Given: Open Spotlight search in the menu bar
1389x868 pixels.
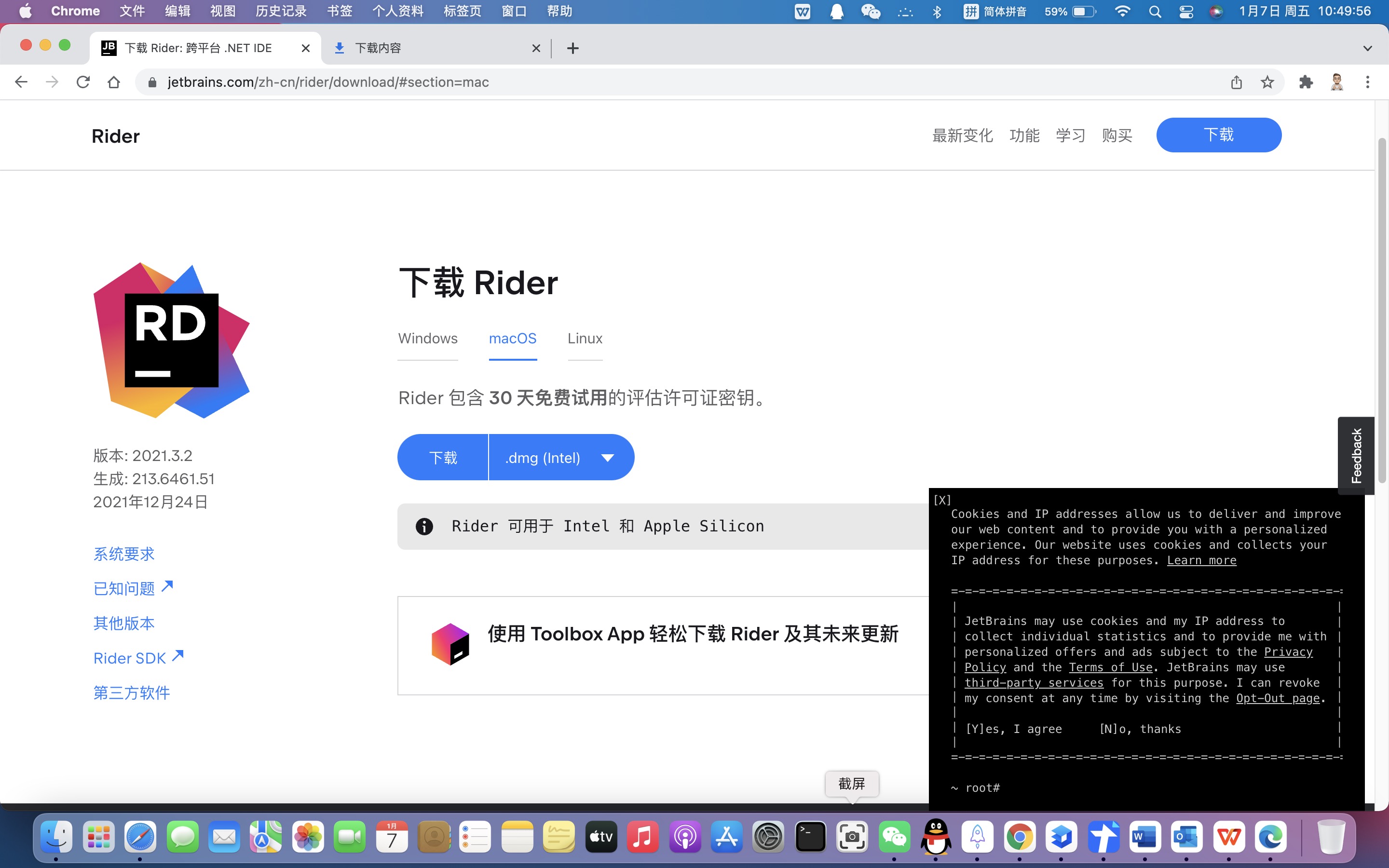Looking at the screenshot, I should pos(1155,12).
